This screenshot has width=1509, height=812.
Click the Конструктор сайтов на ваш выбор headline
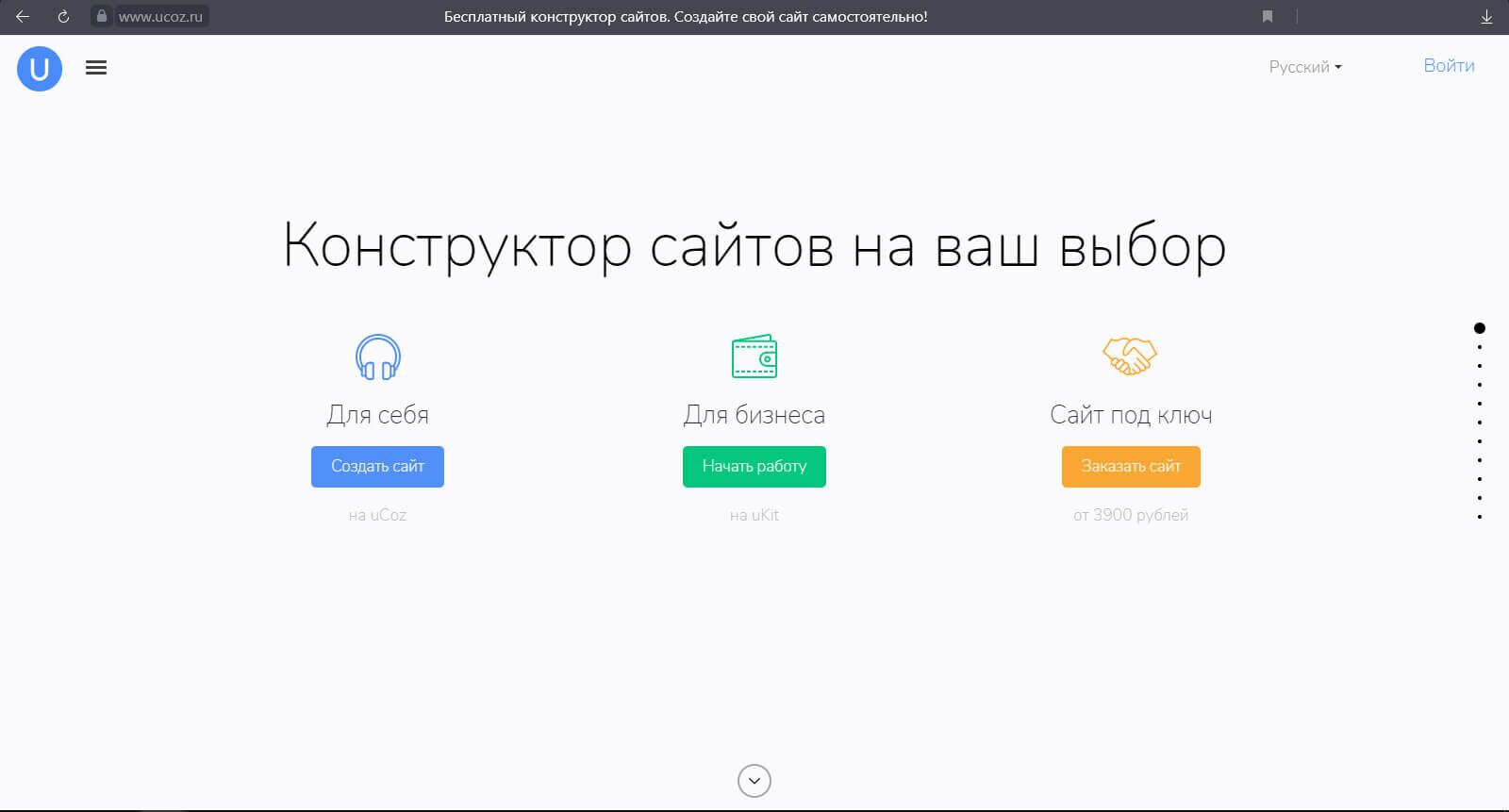tap(754, 247)
